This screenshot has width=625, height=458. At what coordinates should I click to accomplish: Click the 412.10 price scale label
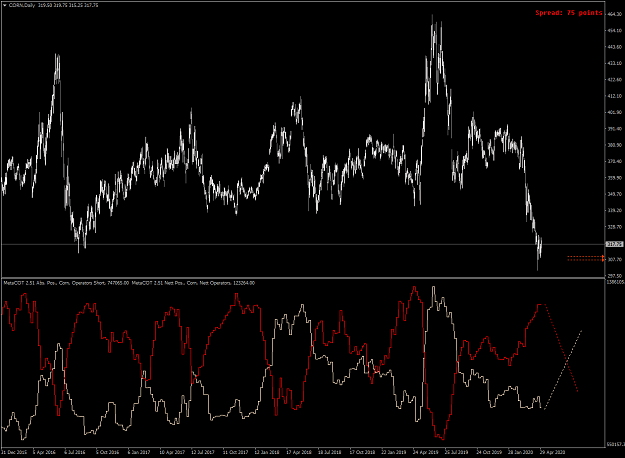tap(615, 96)
